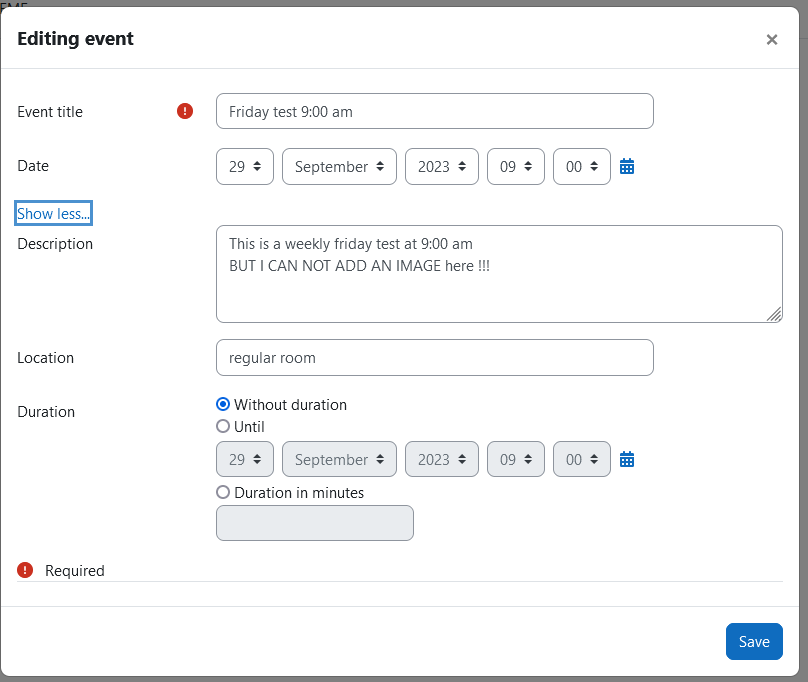
Task: Open the event year dropdown showing 2023
Action: coord(442,167)
